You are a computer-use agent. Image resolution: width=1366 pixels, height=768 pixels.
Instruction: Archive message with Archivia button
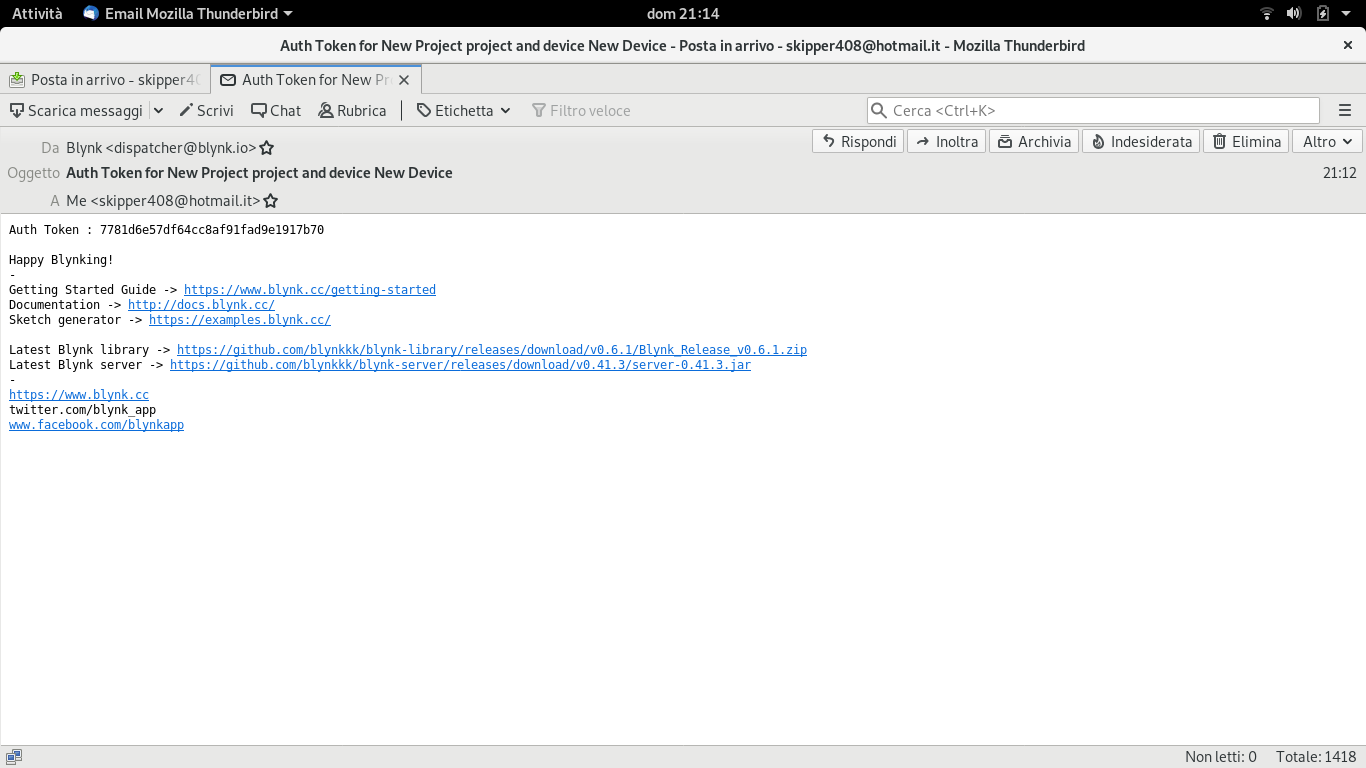[x=1034, y=142]
